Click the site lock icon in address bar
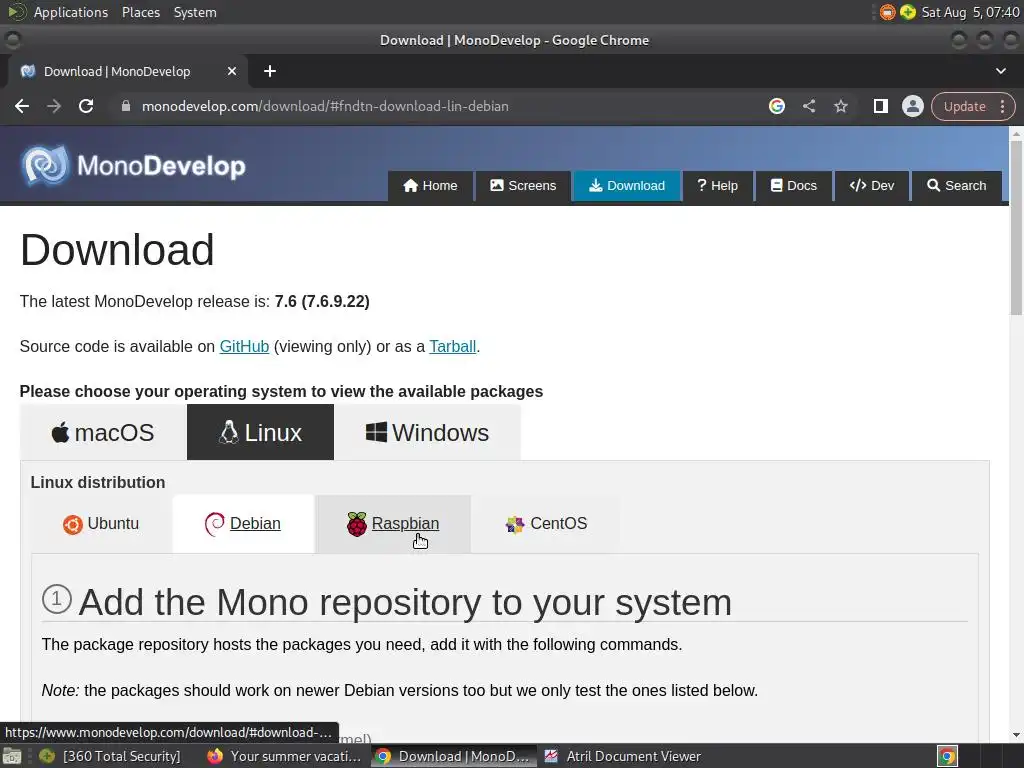 125,106
